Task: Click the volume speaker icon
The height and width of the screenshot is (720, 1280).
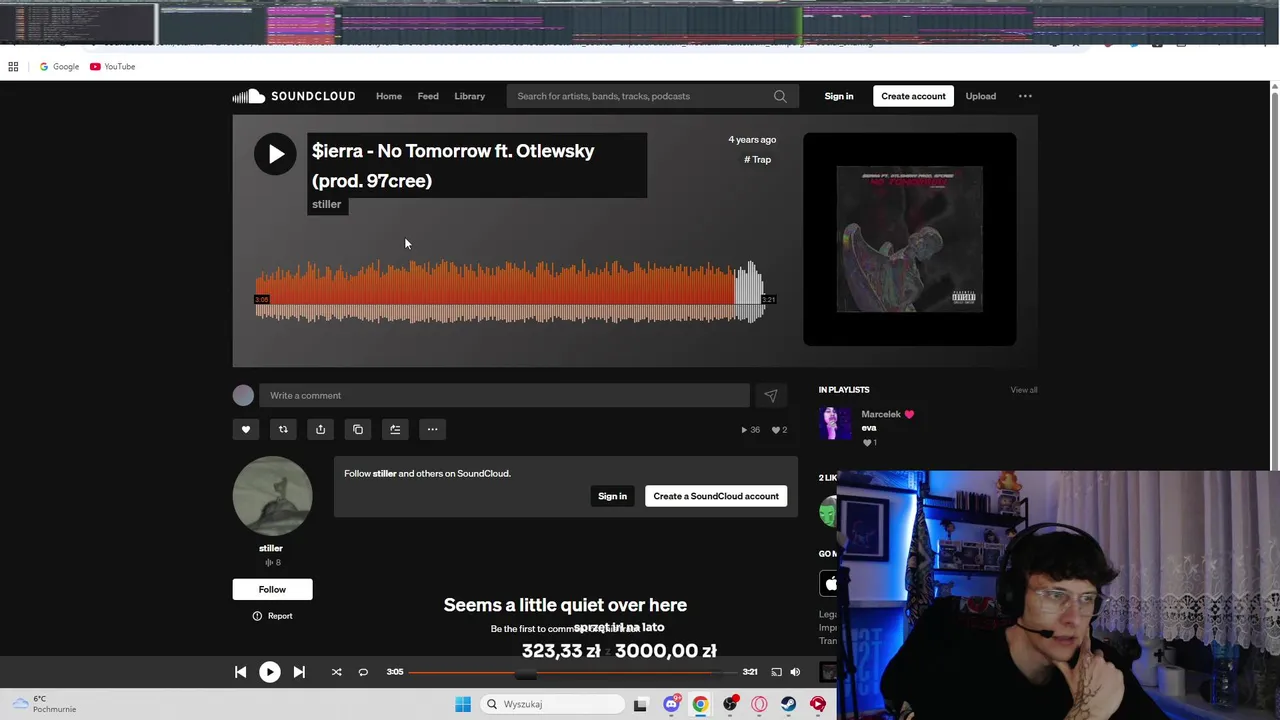Action: (x=795, y=672)
